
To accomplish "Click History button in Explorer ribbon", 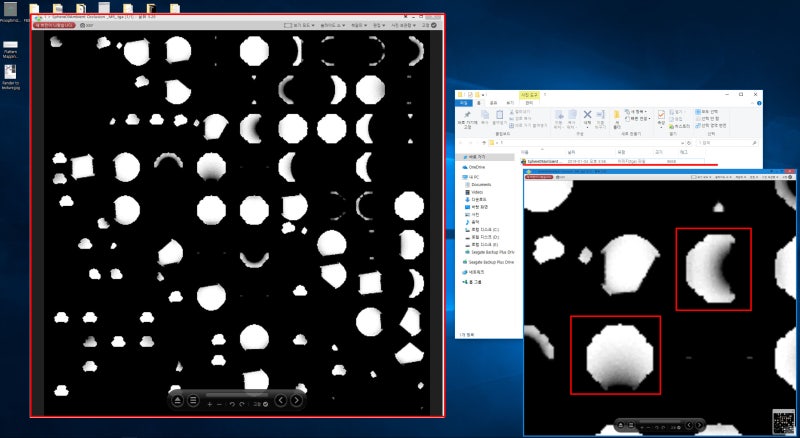I will click(679, 126).
